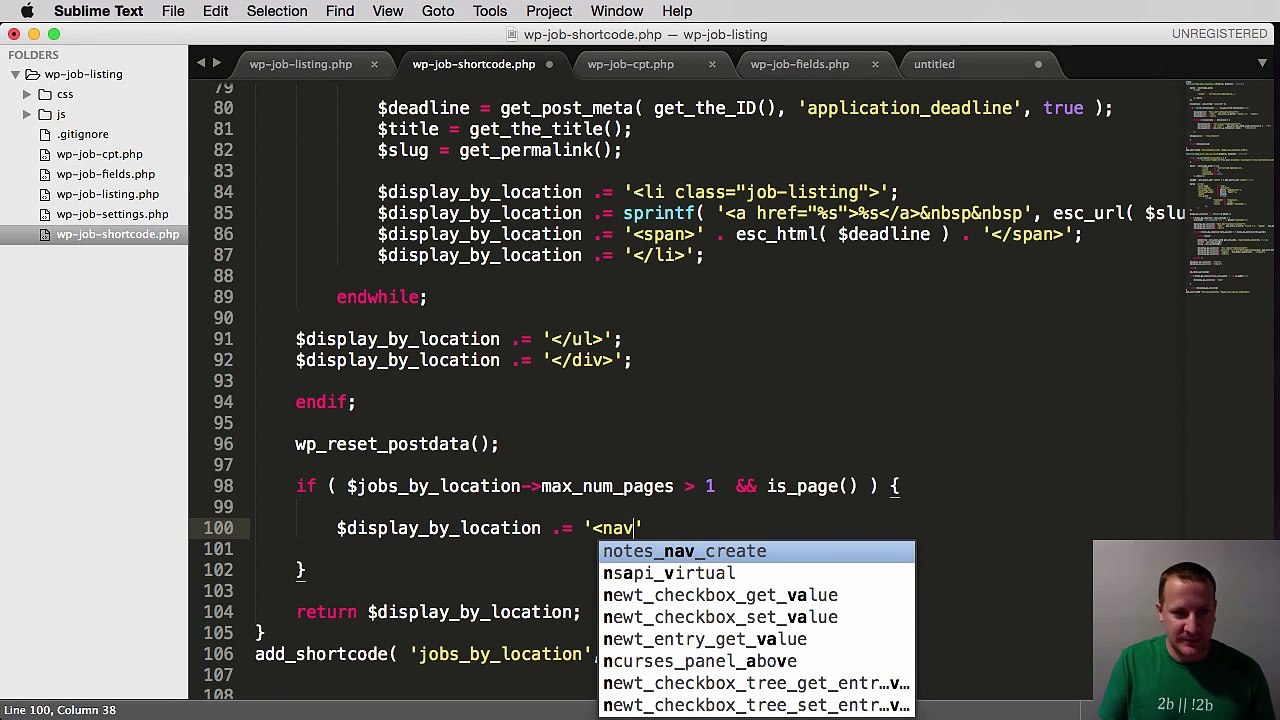Image resolution: width=1280 pixels, height=720 pixels.
Task: Choose newt_checkbox_set_value autocomplete suggestion
Action: 757,617
